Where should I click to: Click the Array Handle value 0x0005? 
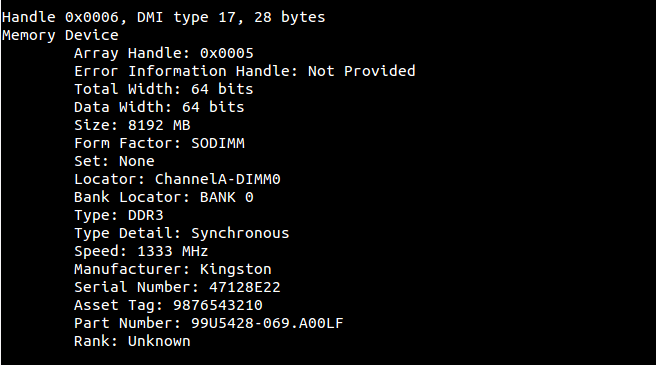point(227,53)
